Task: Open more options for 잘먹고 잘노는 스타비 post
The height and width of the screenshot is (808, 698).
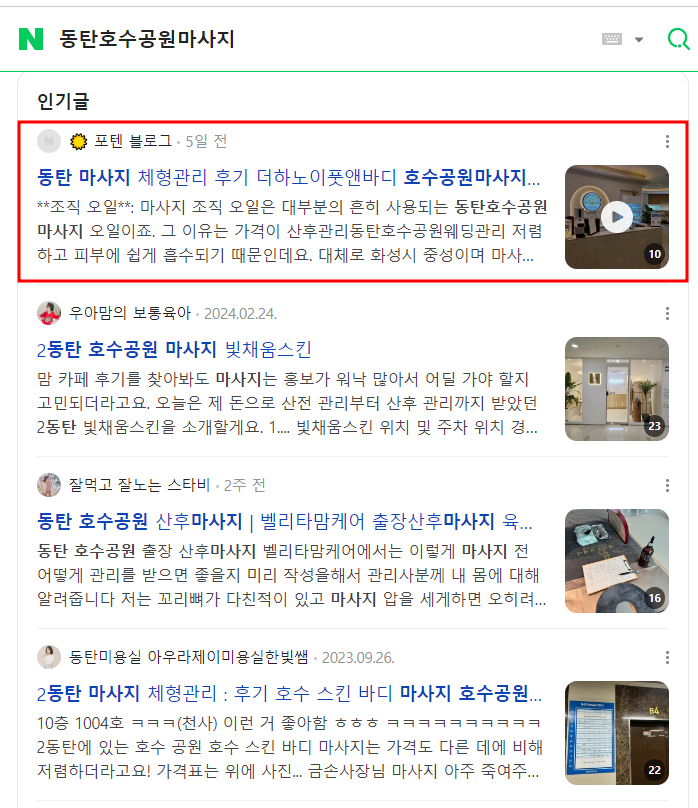Action: click(x=667, y=485)
